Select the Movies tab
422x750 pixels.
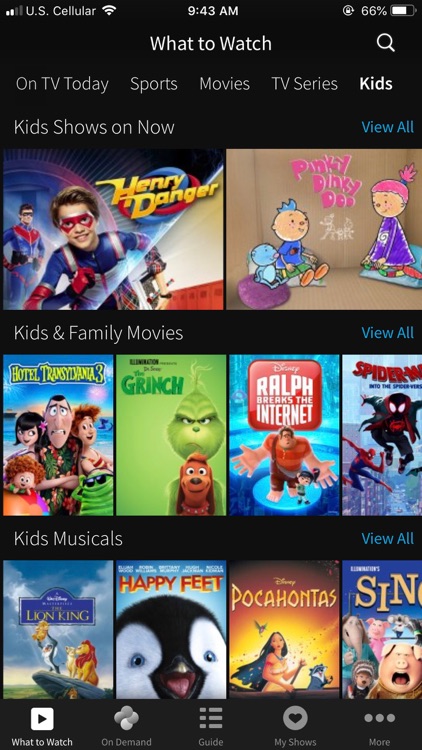click(x=224, y=84)
